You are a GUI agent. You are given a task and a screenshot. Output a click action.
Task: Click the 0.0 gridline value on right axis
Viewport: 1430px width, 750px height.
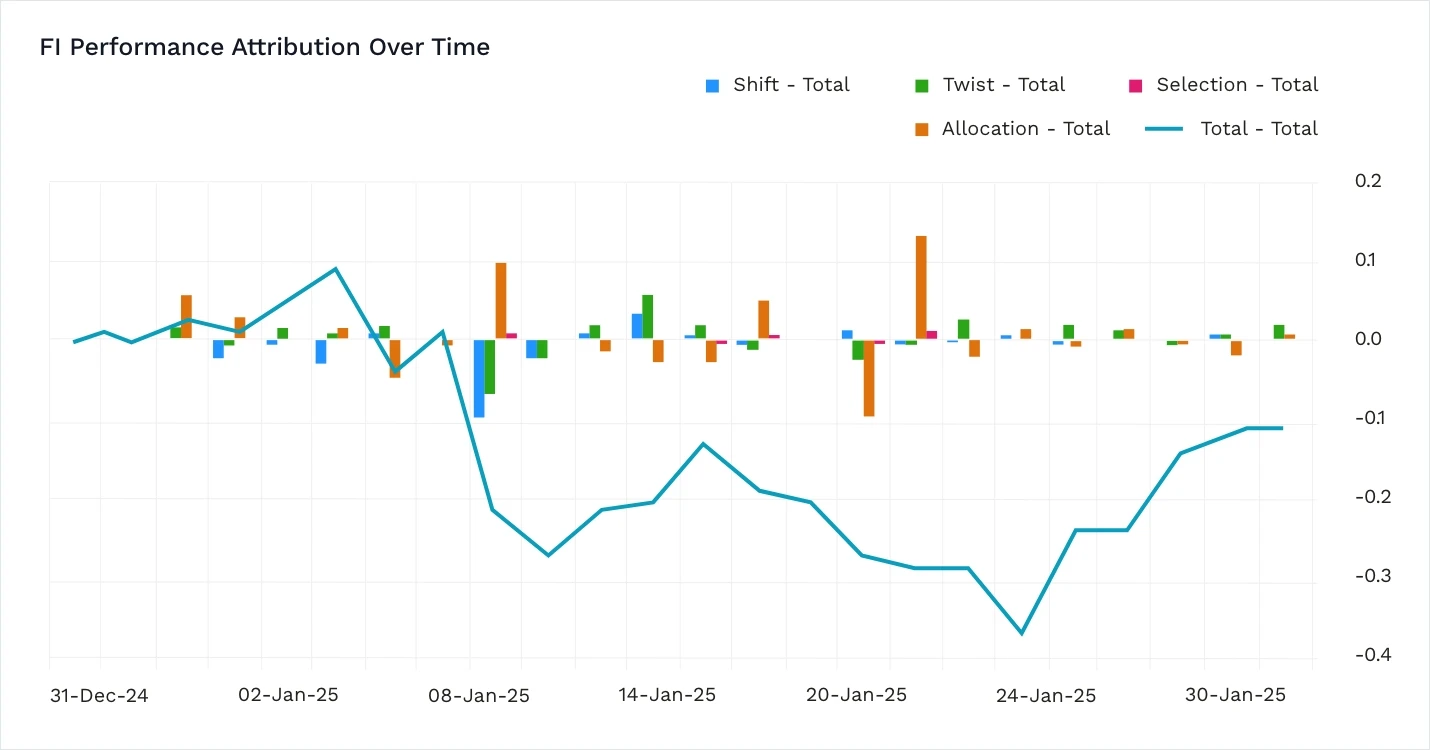[1367, 339]
